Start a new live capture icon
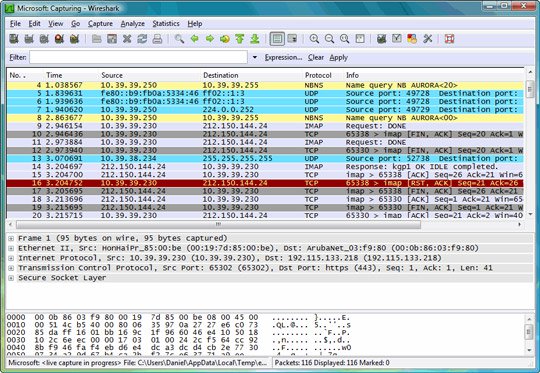 pyautogui.click(x=44, y=39)
